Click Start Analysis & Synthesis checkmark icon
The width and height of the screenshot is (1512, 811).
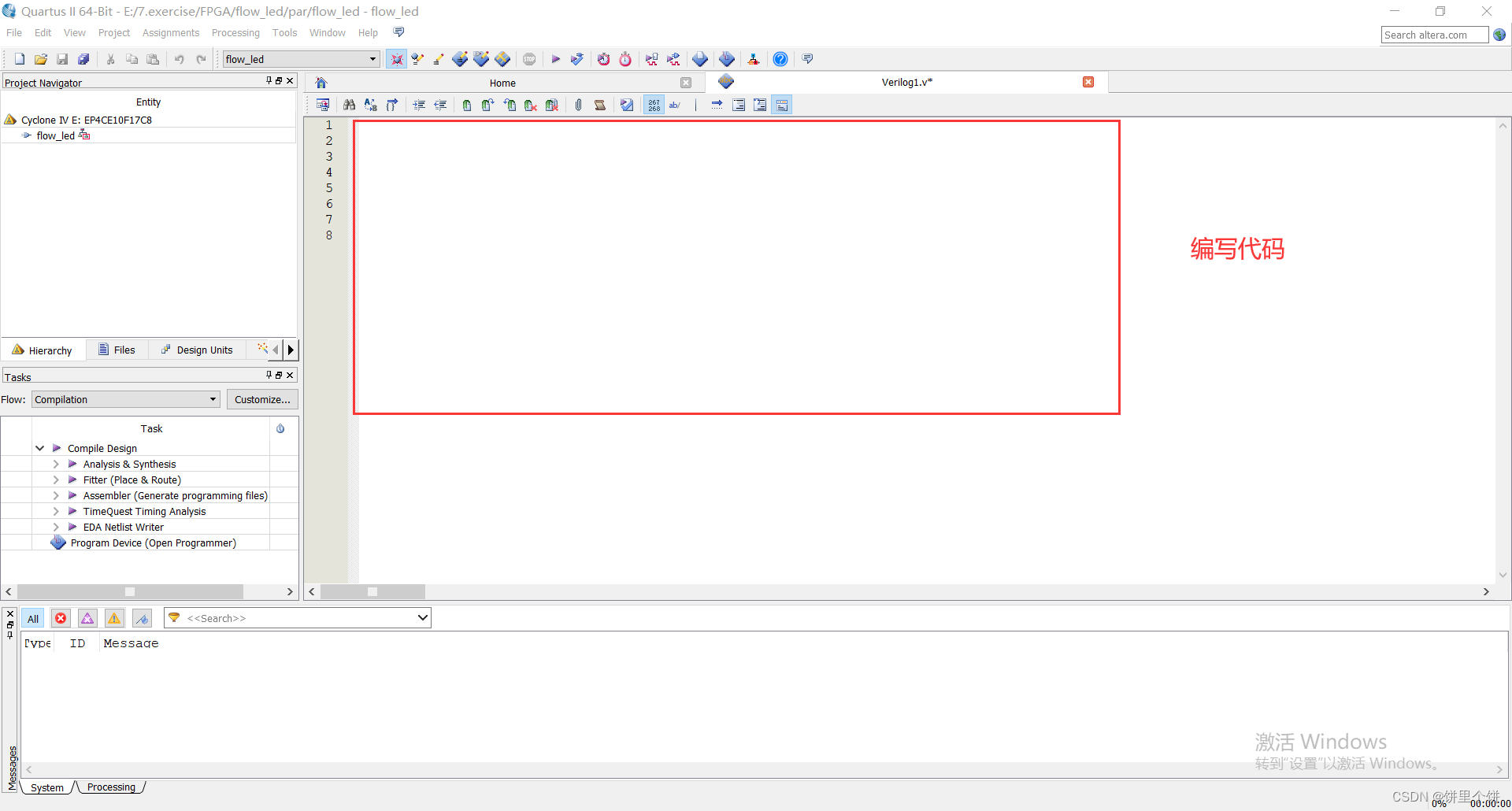pyautogui.click(x=577, y=59)
